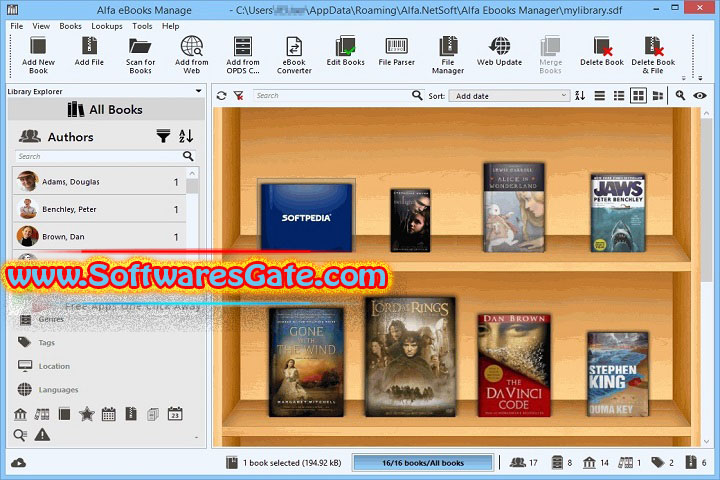Open the Sort by Add date dropdown

coord(509,96)
